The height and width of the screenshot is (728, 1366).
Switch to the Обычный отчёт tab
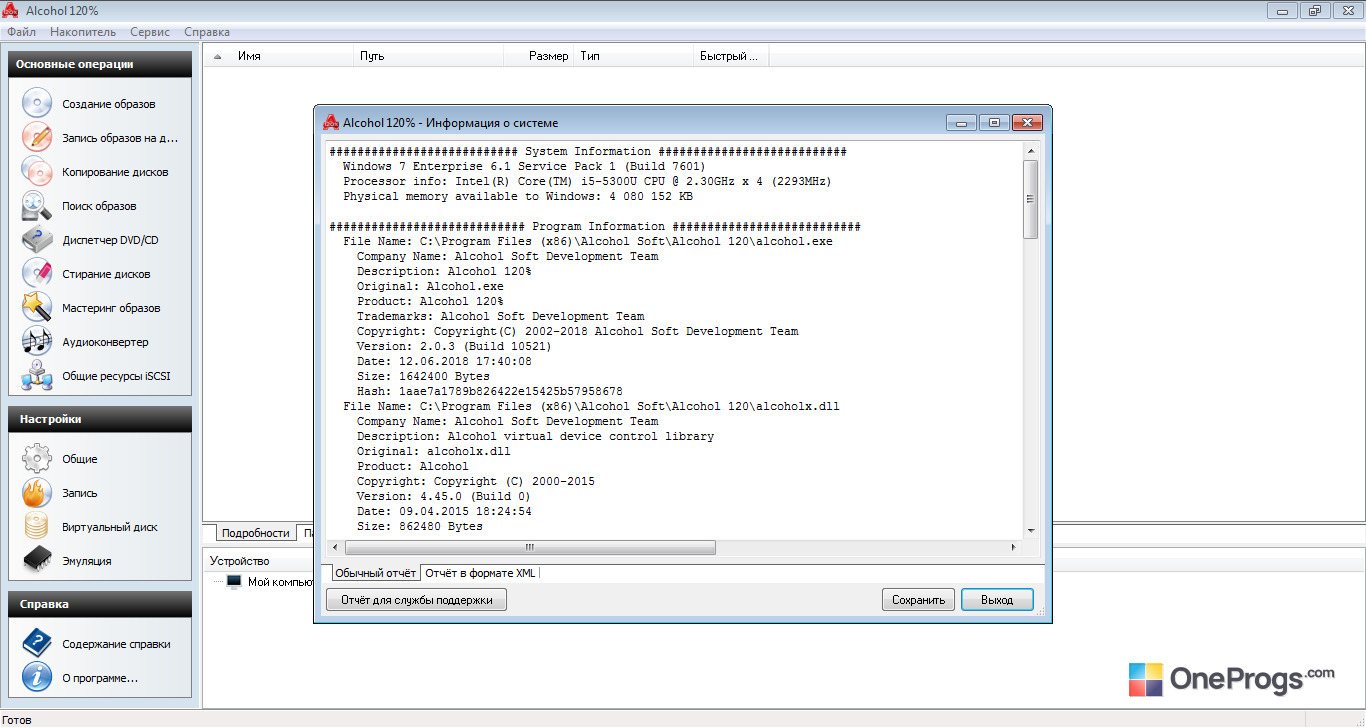pos(375,573)
